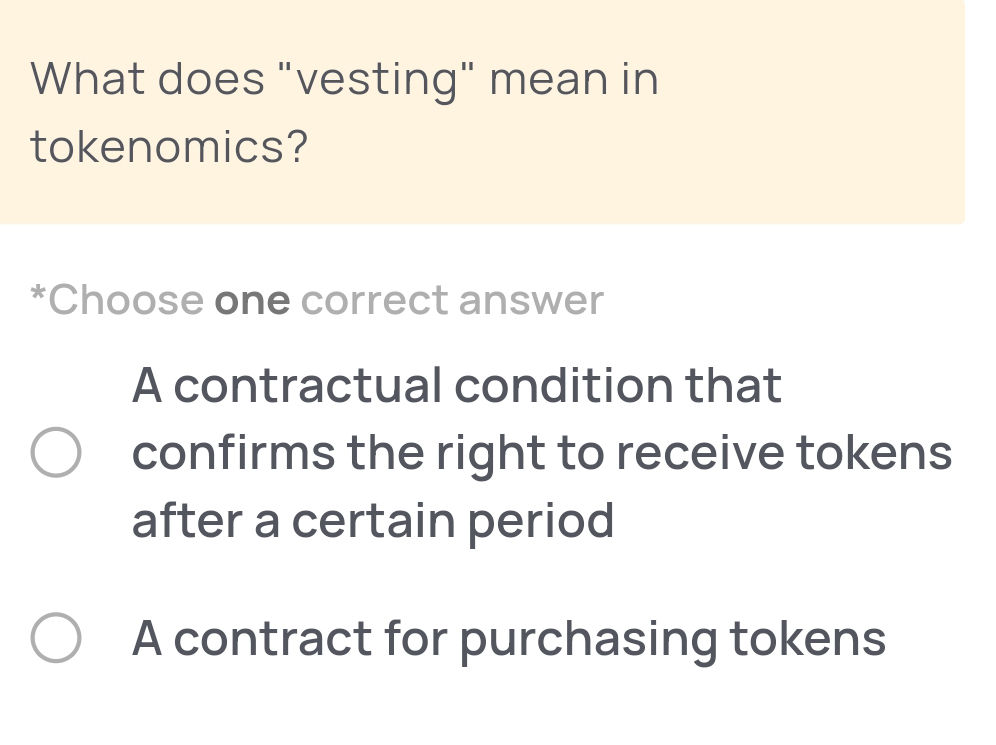This screenshot has width=996, height=745.
Task: Click the "A contract for purchasing tokens" answer text
Action: [508, 638]
